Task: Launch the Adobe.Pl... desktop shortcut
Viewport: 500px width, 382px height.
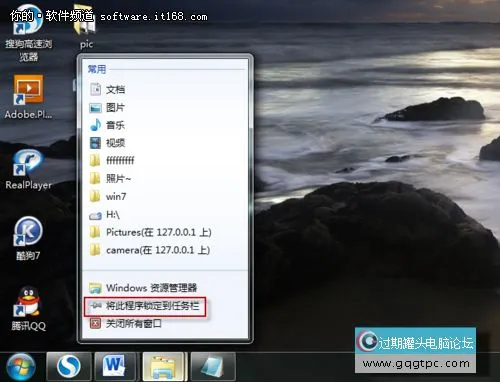Action: [x=28, y=97]
